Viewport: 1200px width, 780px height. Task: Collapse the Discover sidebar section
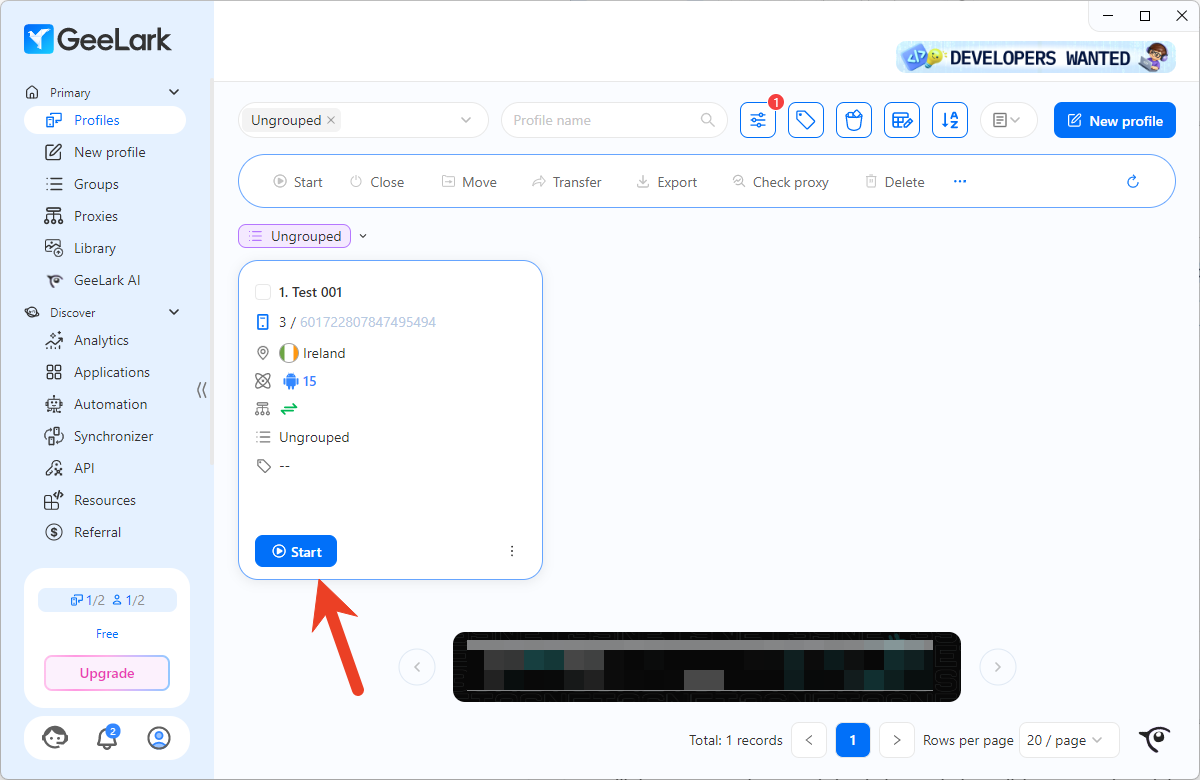point(174,312)
